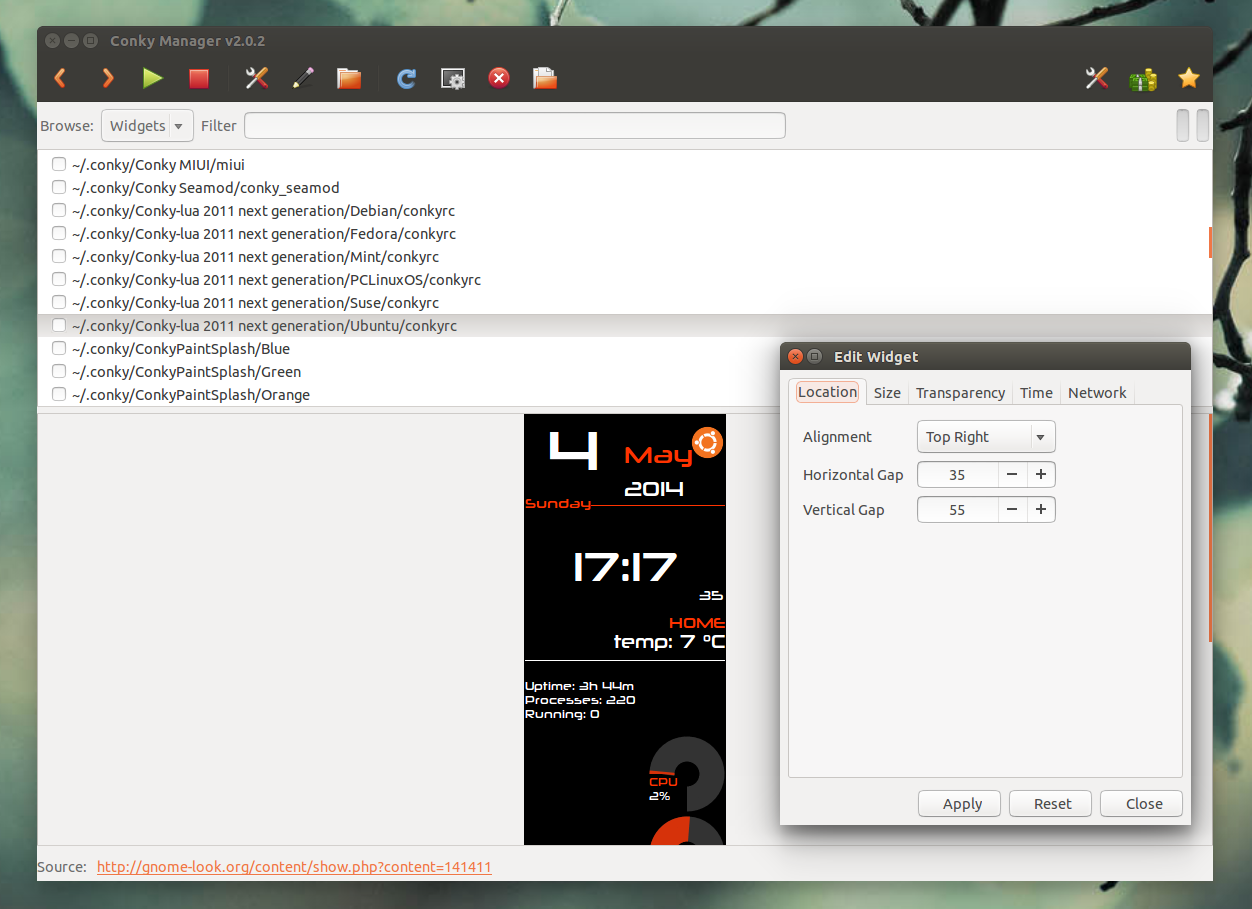Go to previous widget with back arrow

(61, 78)
